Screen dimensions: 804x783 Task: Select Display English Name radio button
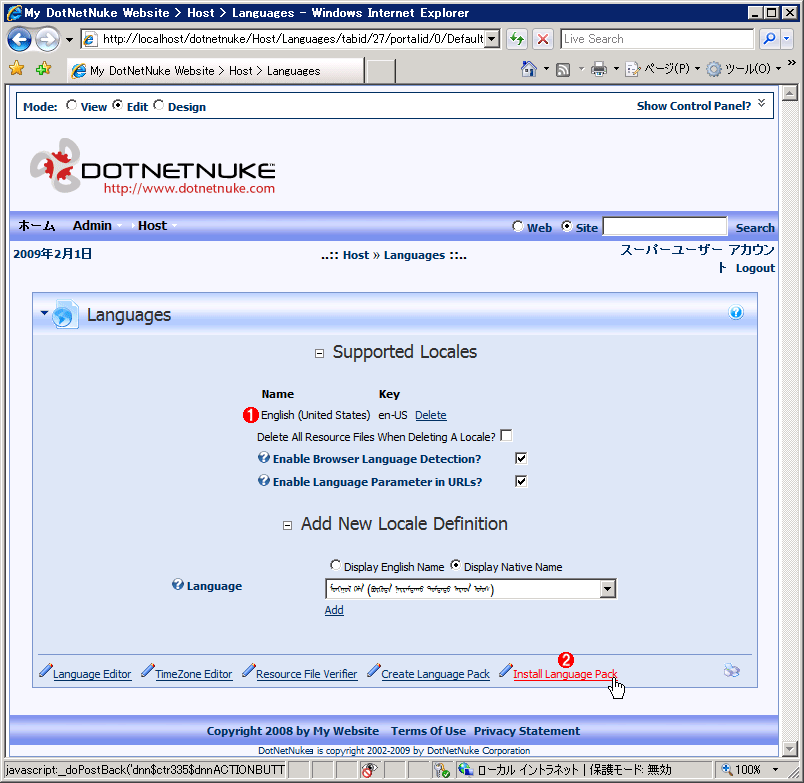(335, 565)
